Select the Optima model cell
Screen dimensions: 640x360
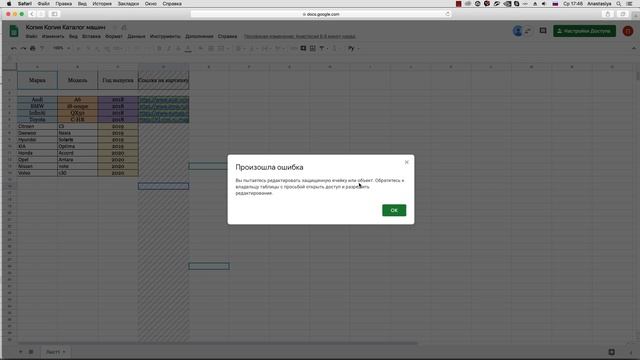point(78,146)
